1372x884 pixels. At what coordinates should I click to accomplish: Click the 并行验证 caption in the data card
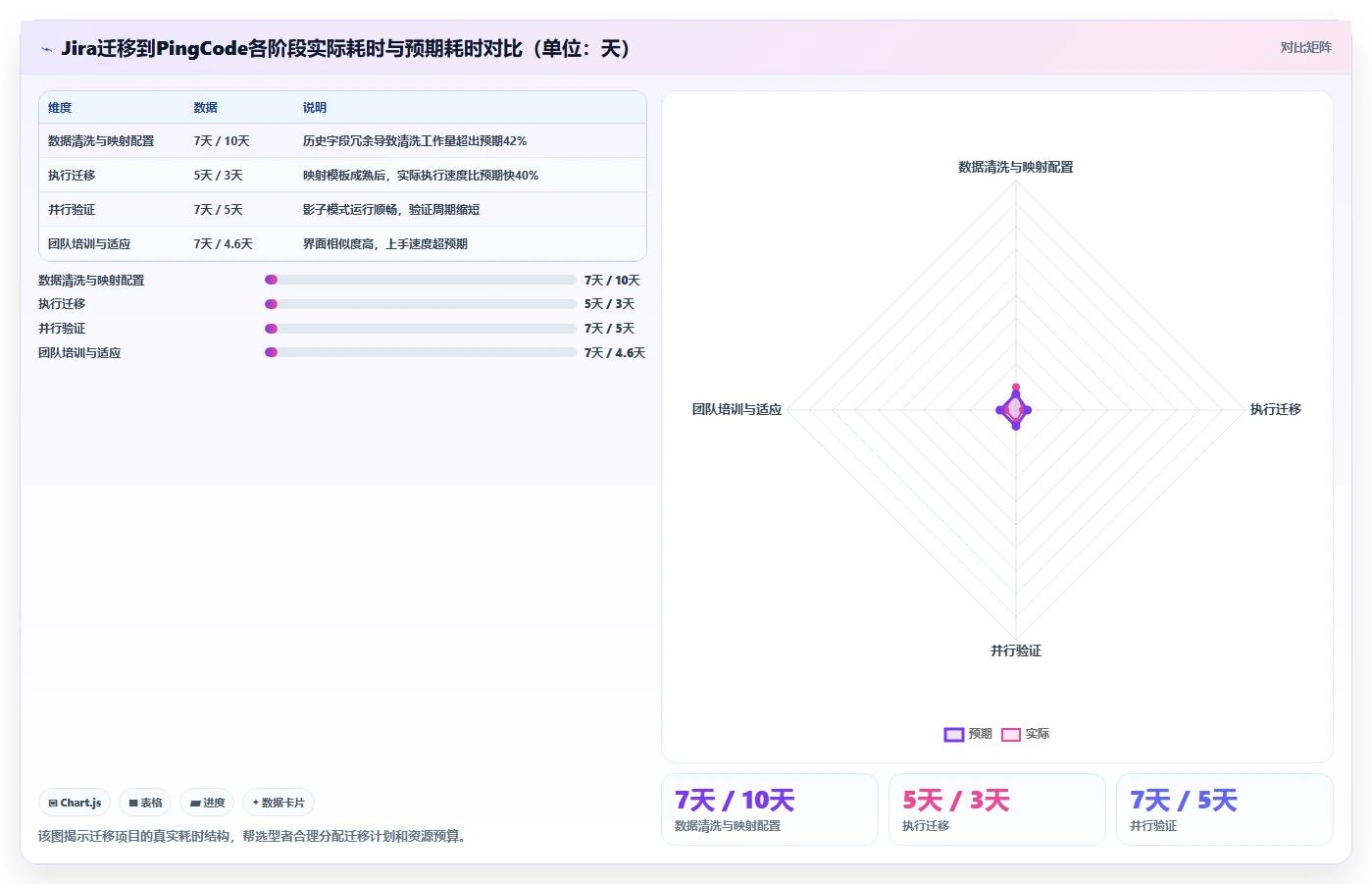(1153, 826)
